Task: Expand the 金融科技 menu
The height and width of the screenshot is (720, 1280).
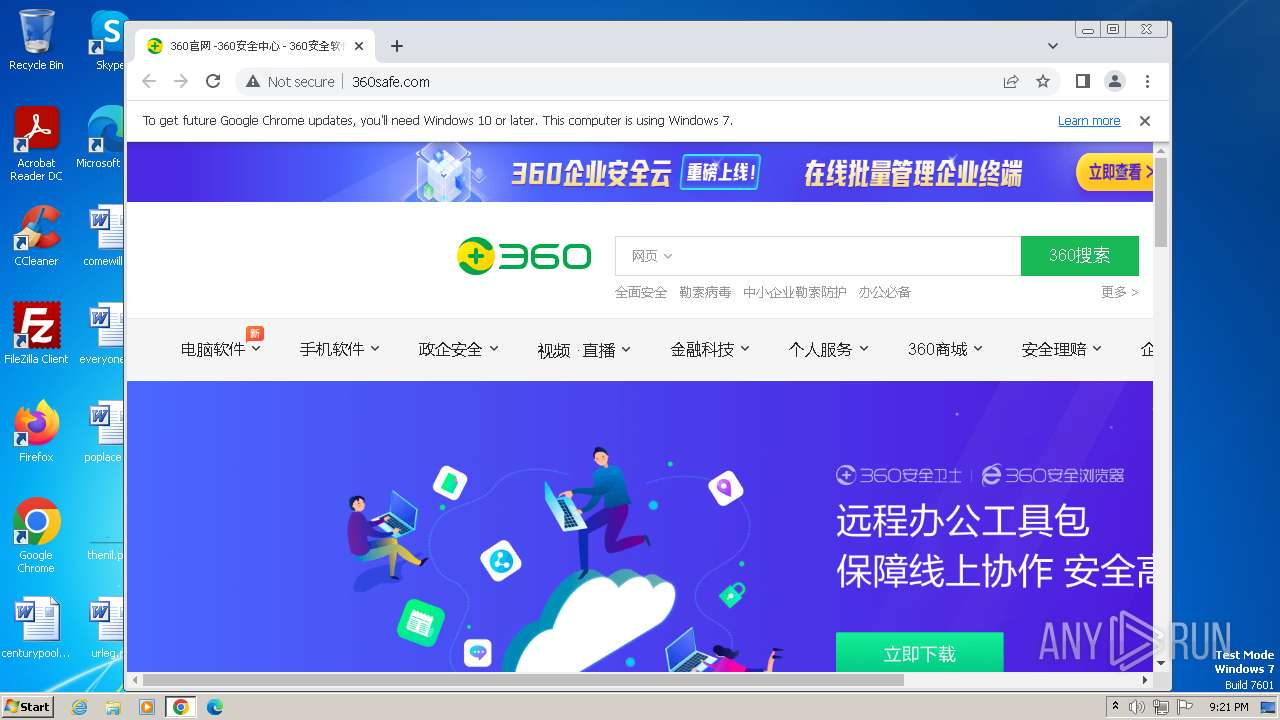Action: pyautogui.click(x=710, y=349)
